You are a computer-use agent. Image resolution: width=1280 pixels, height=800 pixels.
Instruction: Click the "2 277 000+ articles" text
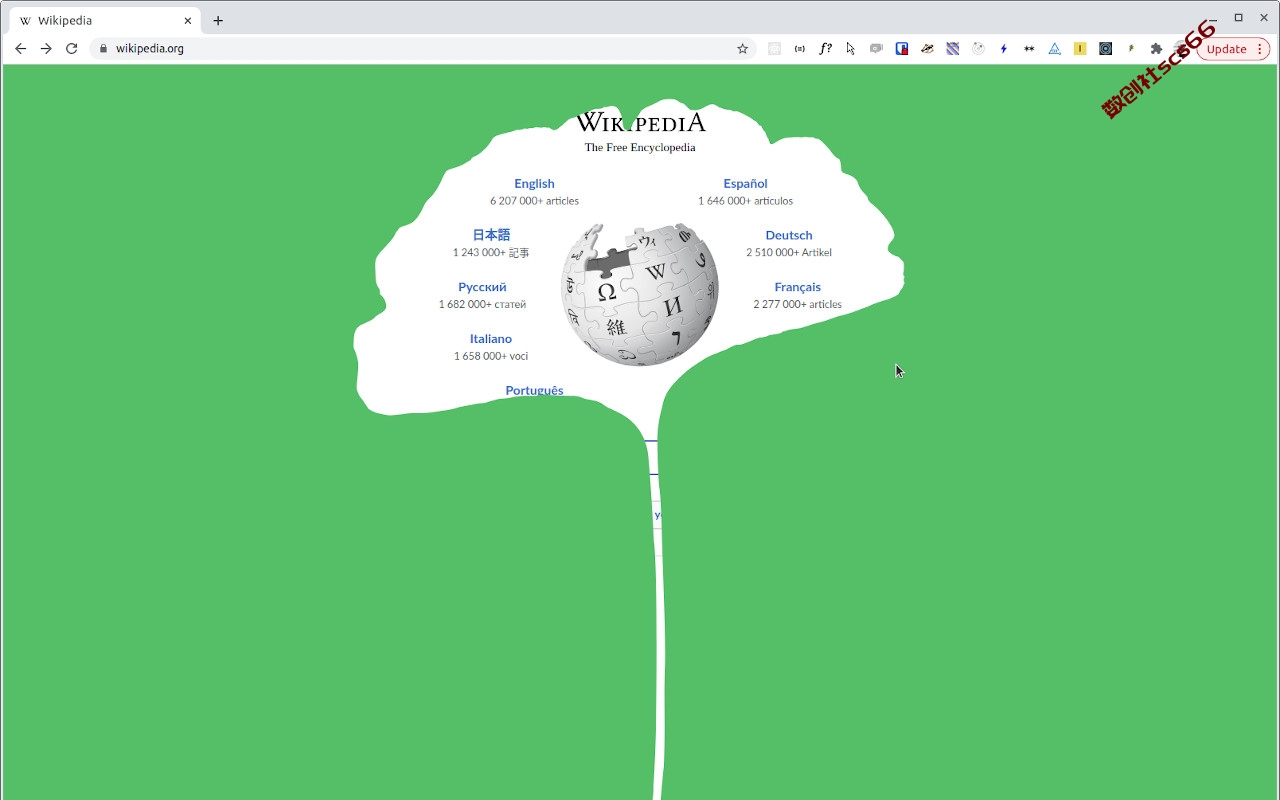797,304
